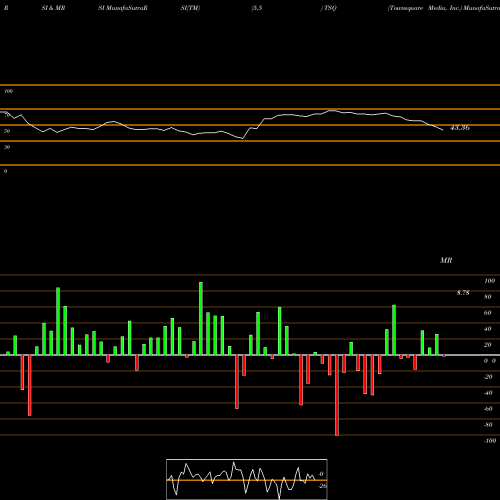
Task: Click the end of the RSI line
Action: coord(443,130)
